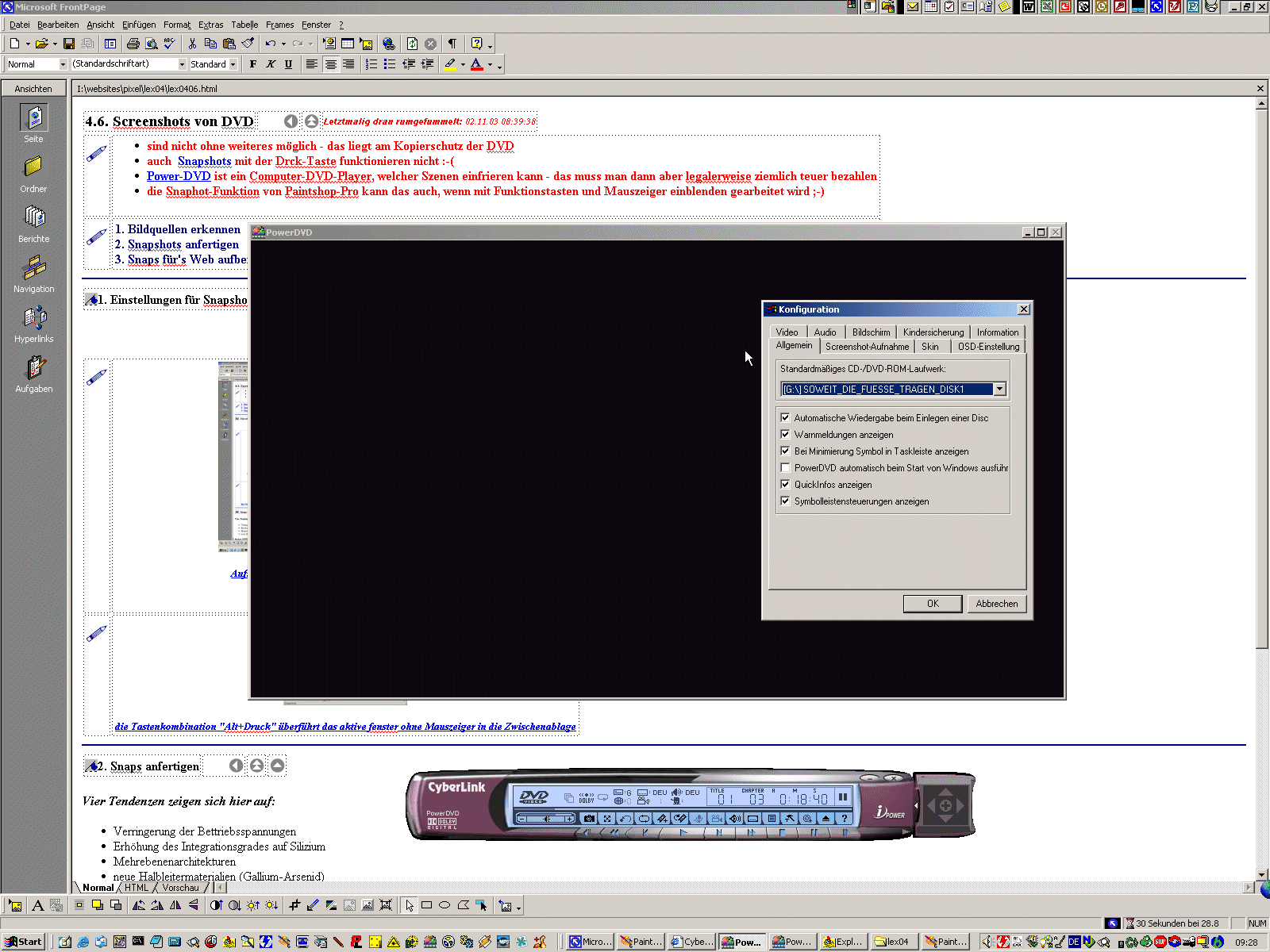This screenshot has height=952, width=1270.
Task: Click the flip horizontal icon in picture toolbar
Action: 175,905
